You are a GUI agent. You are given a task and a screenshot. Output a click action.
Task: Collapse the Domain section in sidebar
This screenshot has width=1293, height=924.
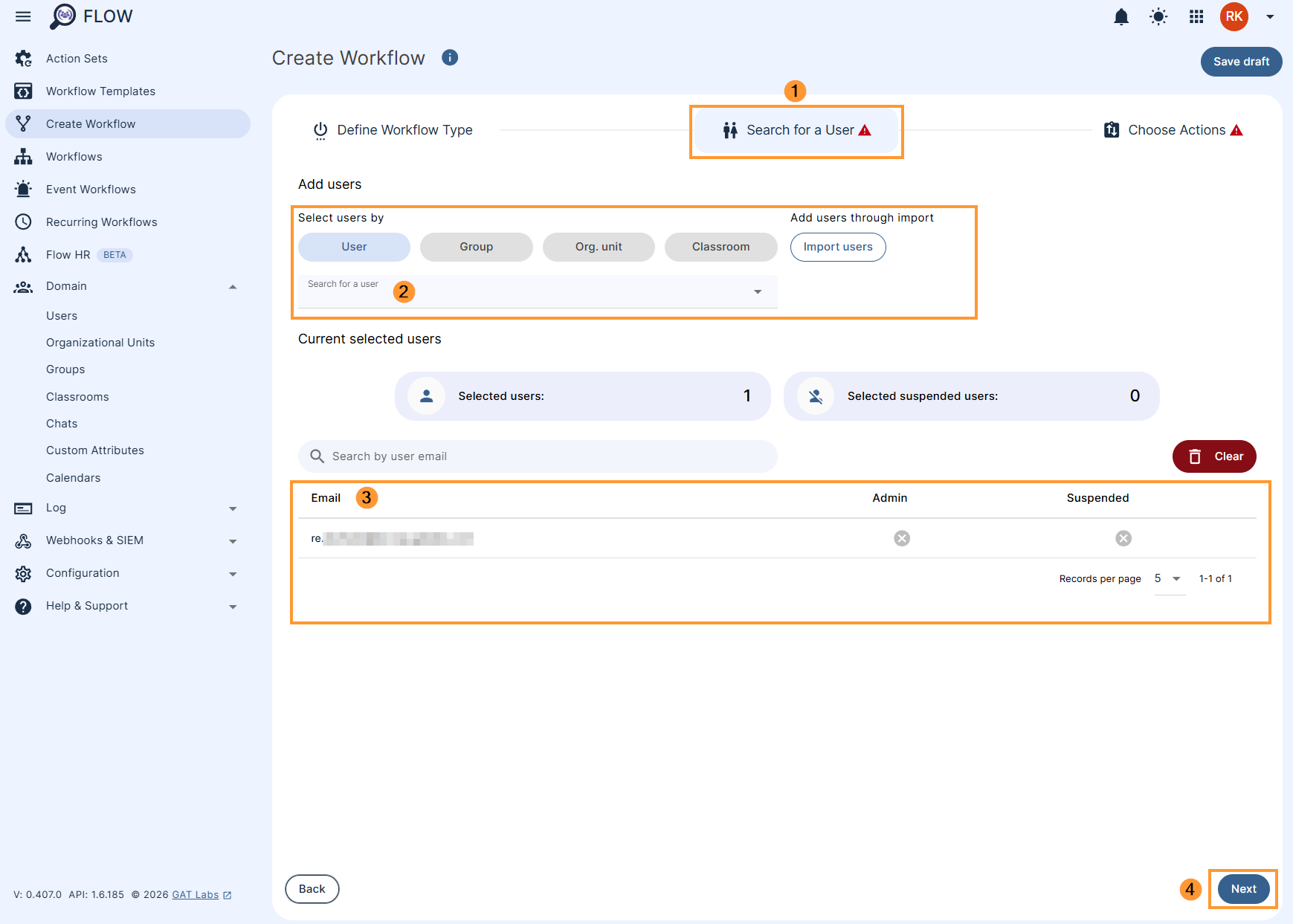click(233, 286)
